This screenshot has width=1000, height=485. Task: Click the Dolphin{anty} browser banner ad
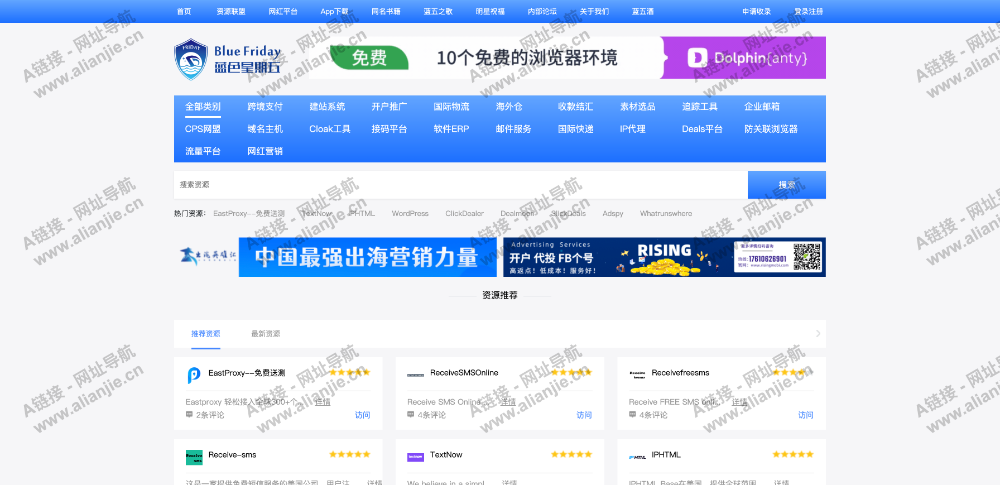point(568,58)
